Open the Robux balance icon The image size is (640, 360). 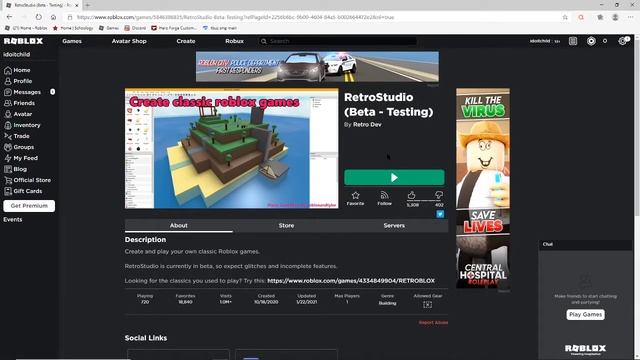[x=591, y=41]
